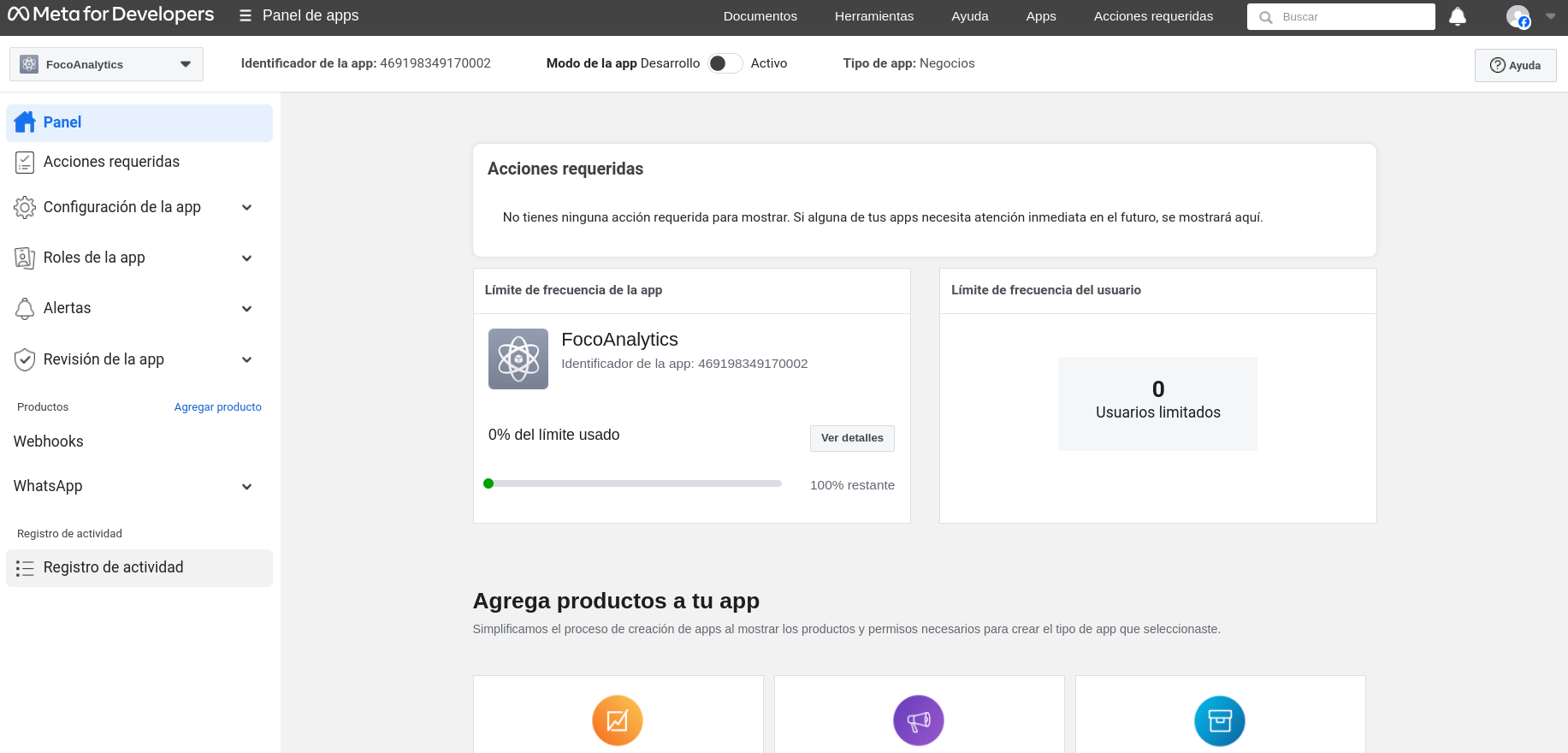Screen dimensions: 1568x753
Task: Click the Acciones requeridas checklist icon
Action: [x=25, y=162]
